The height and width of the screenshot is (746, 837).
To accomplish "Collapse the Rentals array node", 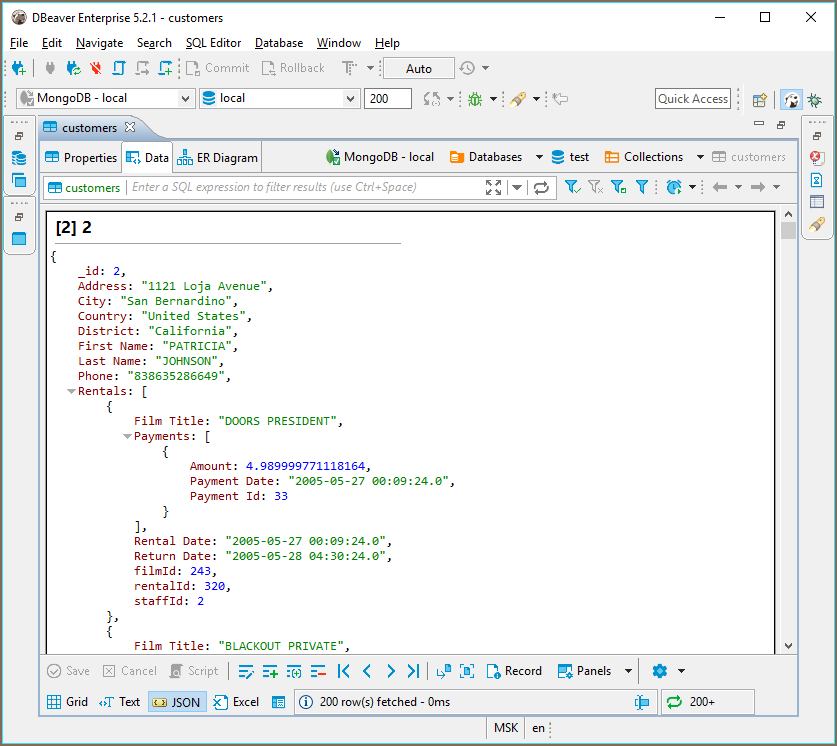I will point(71,391).
